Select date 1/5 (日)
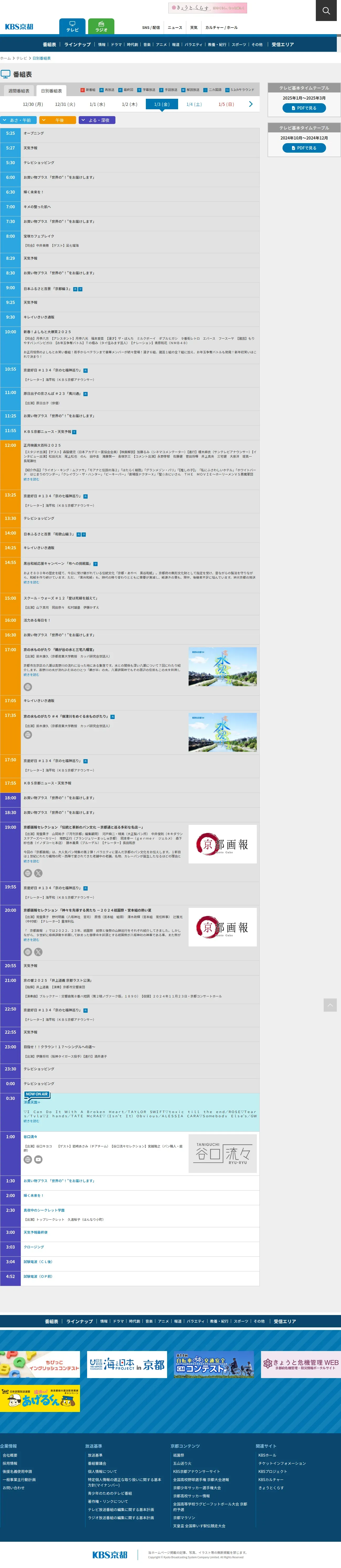The height and width of the screenshot is (1568, 341). (226, 104)
